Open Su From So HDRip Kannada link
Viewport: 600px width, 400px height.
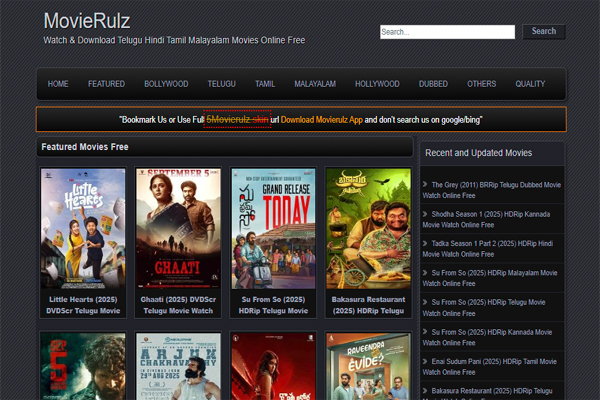click(487, 337)
